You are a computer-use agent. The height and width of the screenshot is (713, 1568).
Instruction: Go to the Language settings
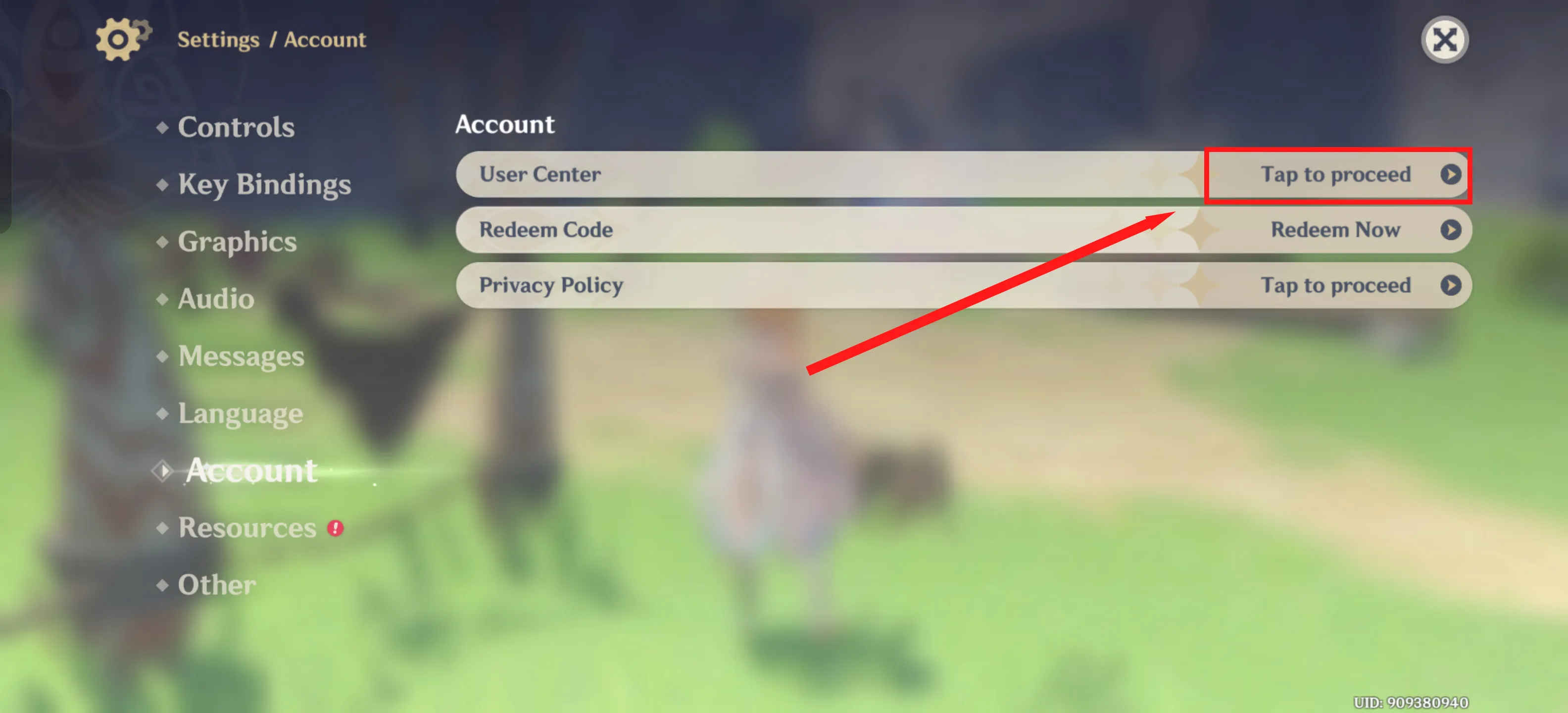click(241, 414)
